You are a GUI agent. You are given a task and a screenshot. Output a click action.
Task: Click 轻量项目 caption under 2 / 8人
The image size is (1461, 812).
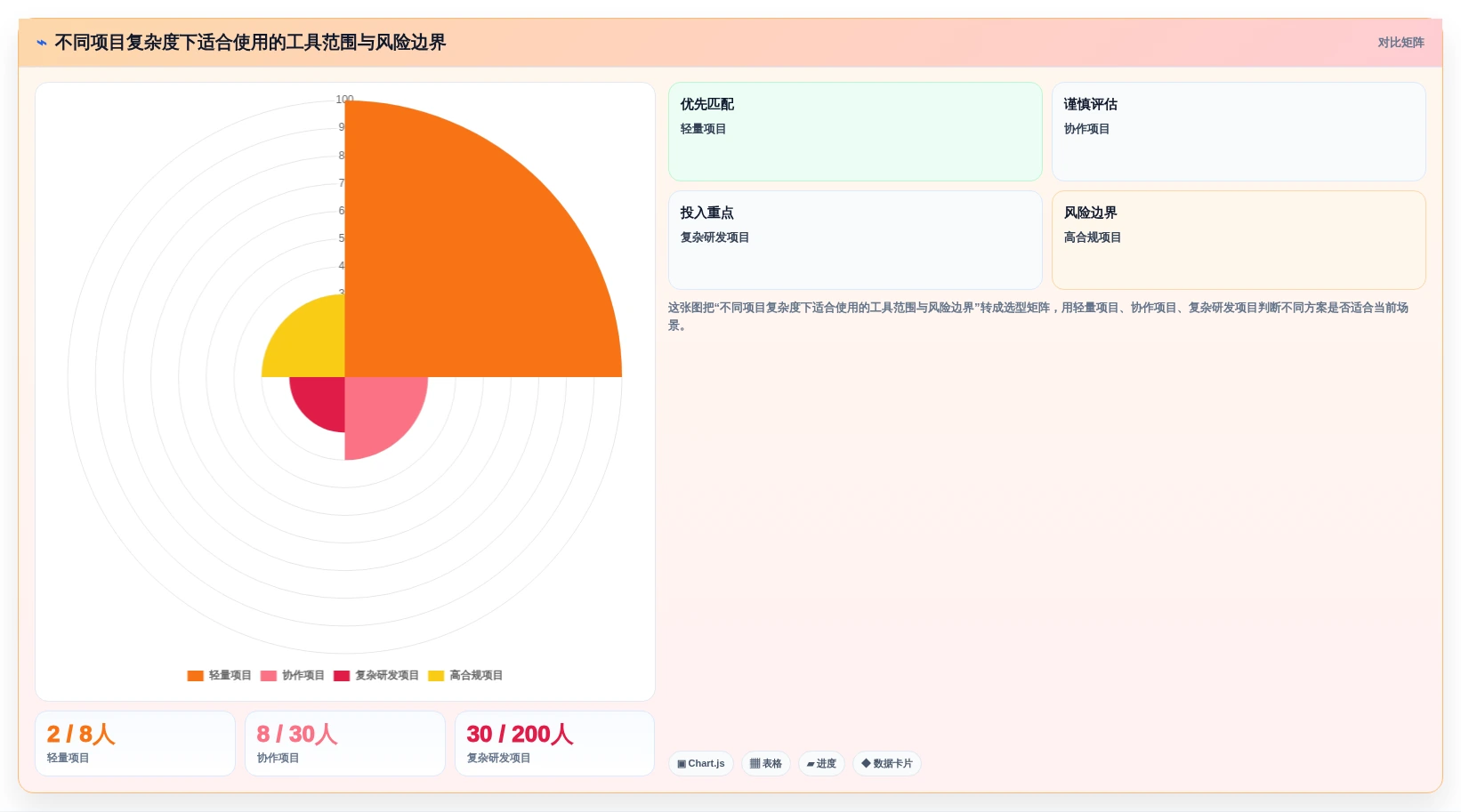68,759
